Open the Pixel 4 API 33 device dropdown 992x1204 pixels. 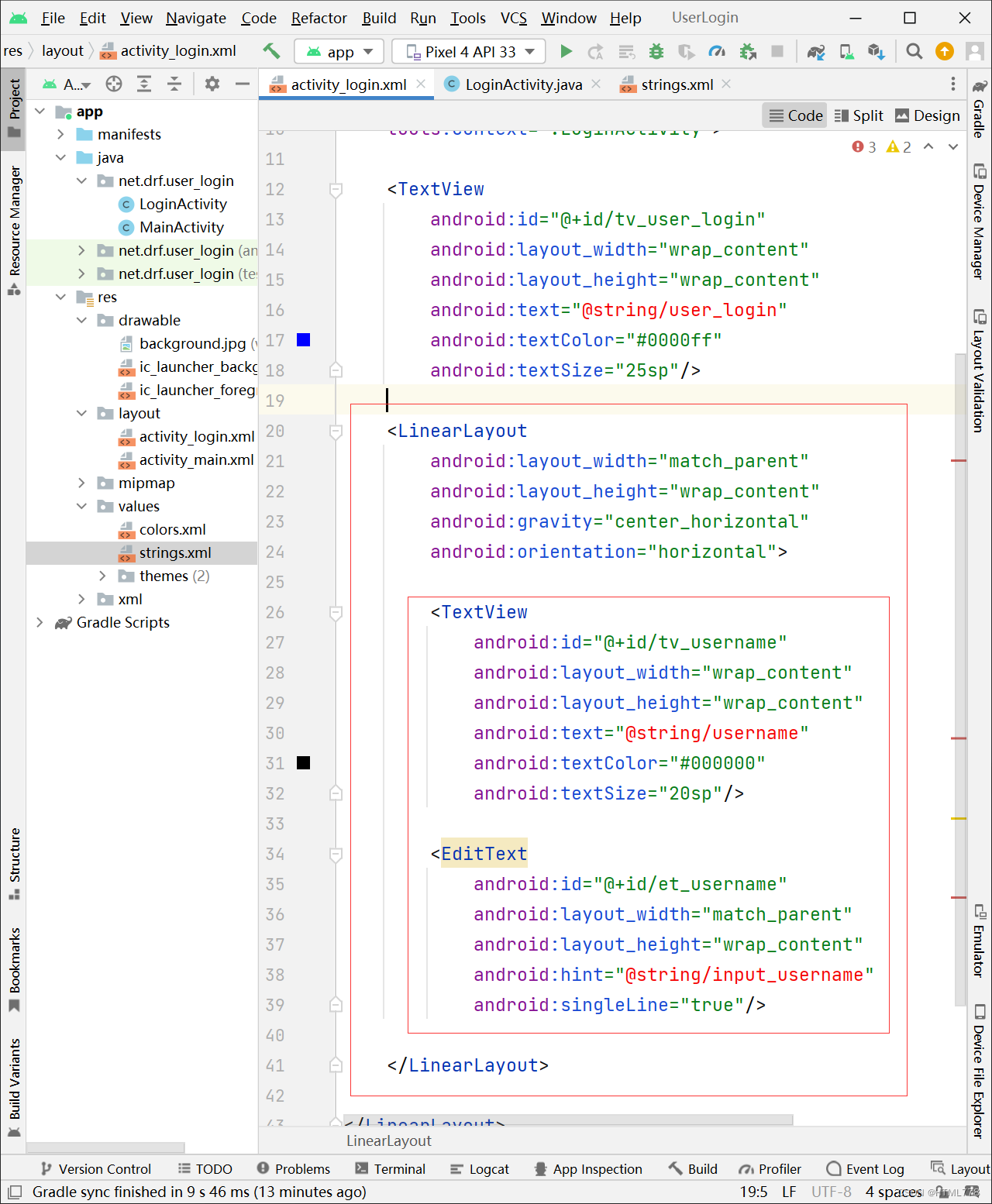pos(469,52)
